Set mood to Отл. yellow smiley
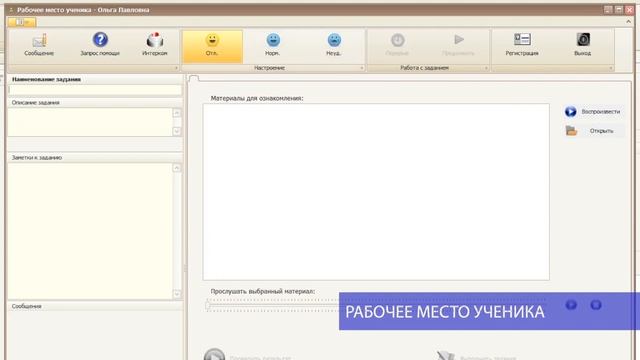This screenshot has height=360, width=640. pyautogui.click(x=212, y=46)
